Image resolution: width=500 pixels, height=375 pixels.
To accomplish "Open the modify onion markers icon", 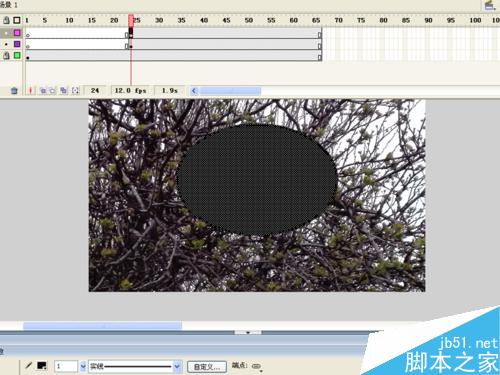I will click(x=76, y=90).
